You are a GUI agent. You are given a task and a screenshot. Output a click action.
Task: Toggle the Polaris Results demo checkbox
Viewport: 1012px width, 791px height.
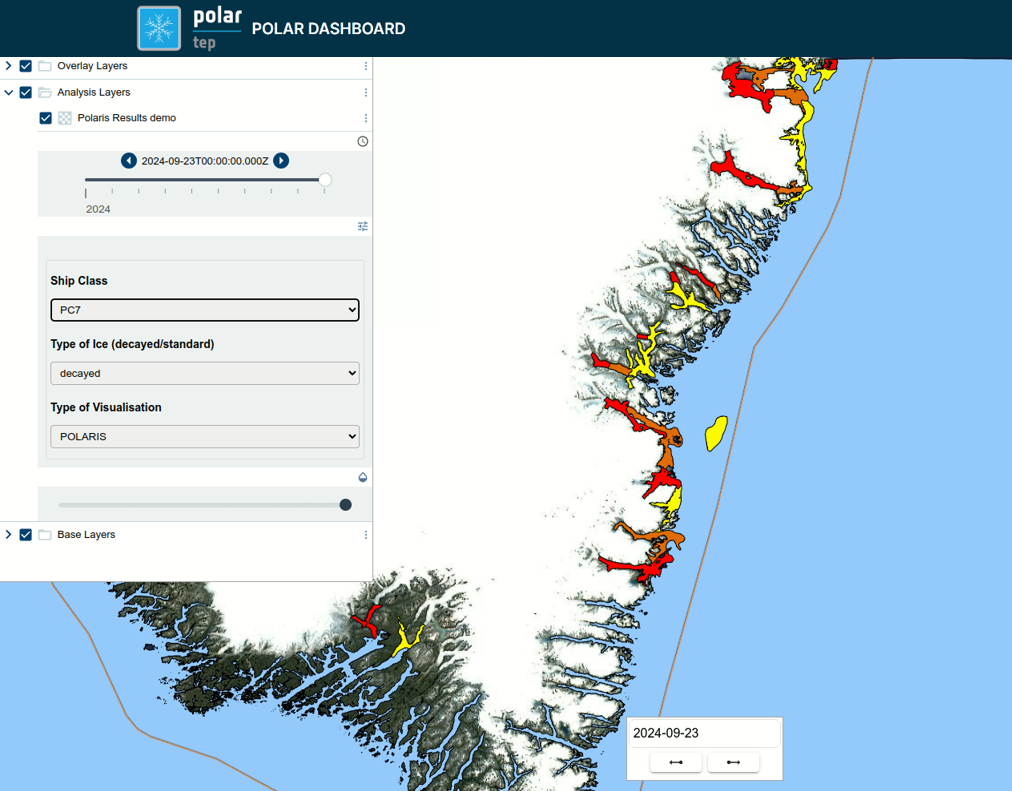46,118
